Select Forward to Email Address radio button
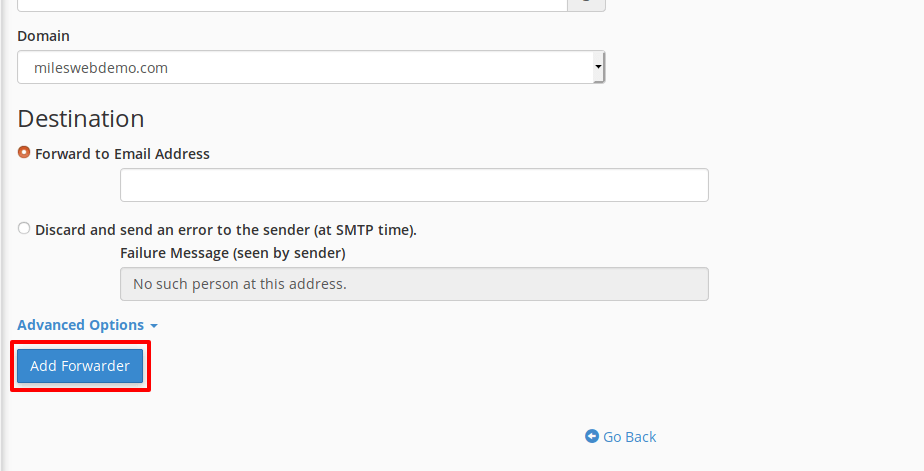Screen dimensions: 924x471 tap(24, 152)
